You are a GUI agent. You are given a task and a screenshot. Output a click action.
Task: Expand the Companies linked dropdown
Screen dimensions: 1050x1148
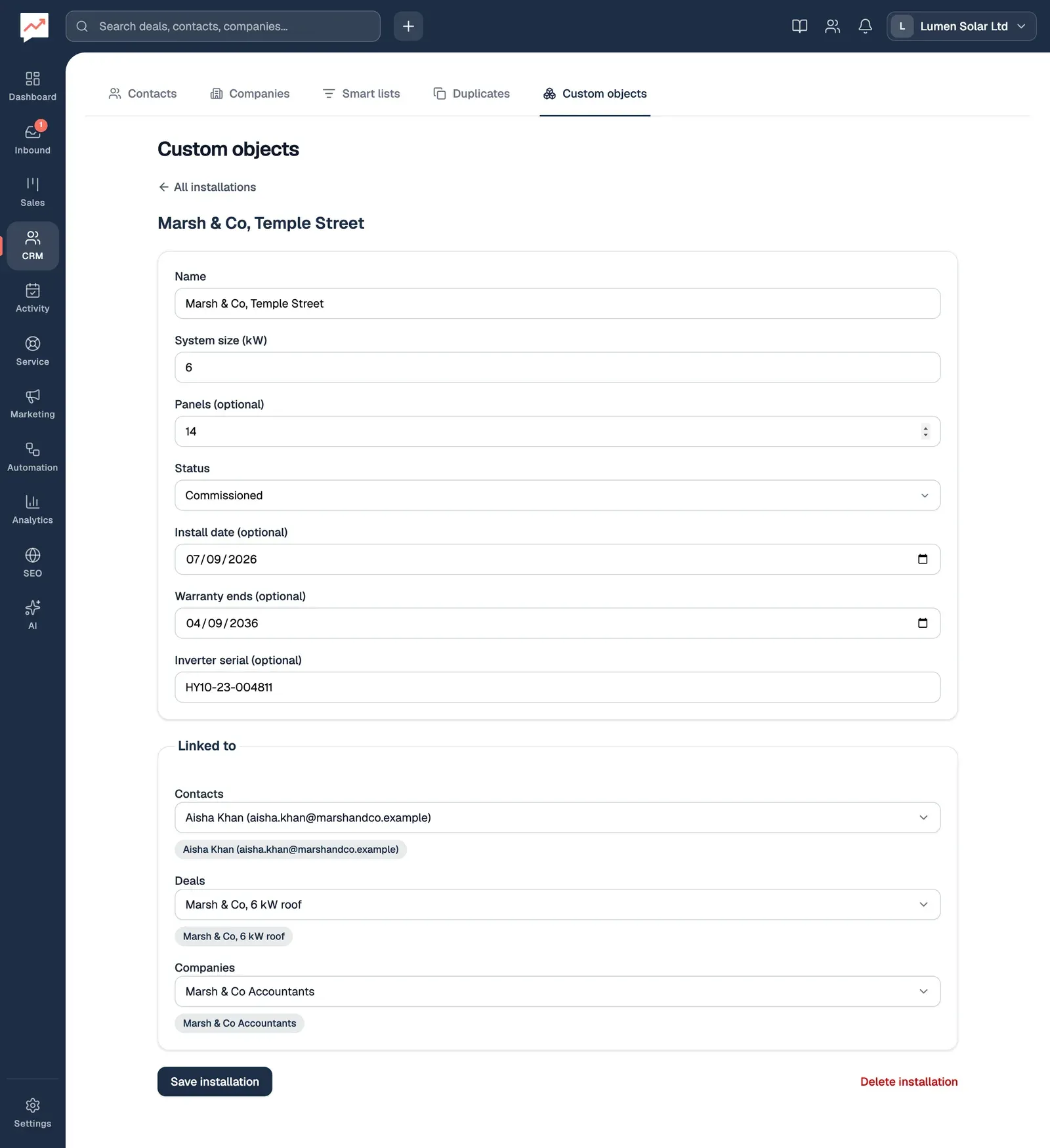[x=557, y=991]
